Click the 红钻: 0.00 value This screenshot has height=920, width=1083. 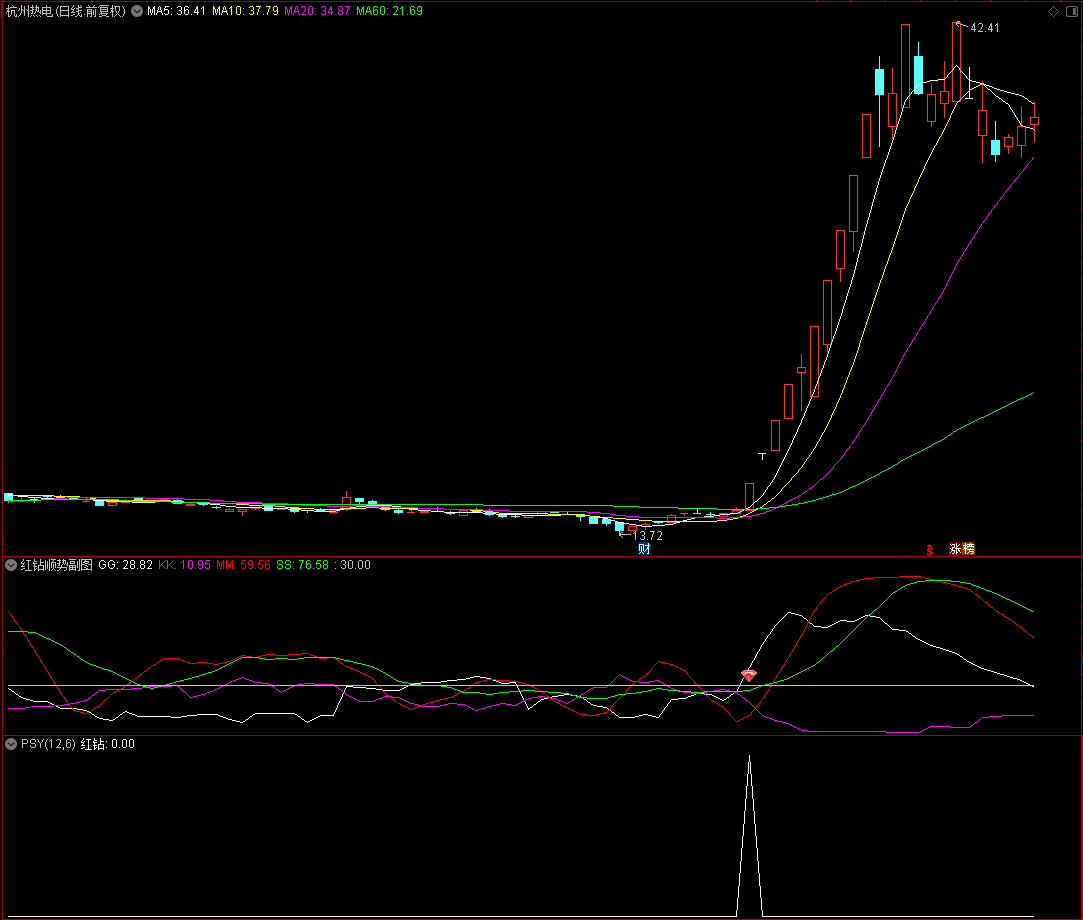click(x=108, y=744)
